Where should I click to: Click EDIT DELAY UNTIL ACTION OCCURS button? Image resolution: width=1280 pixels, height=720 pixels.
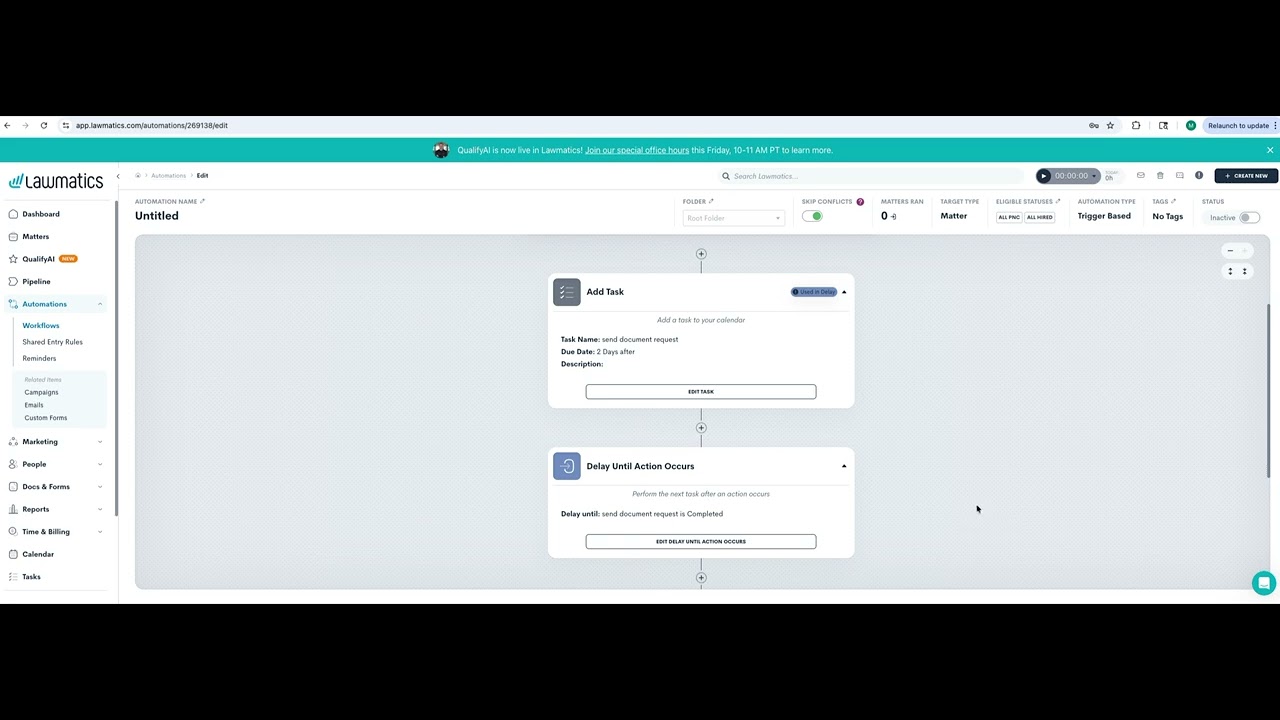(701, 542)
